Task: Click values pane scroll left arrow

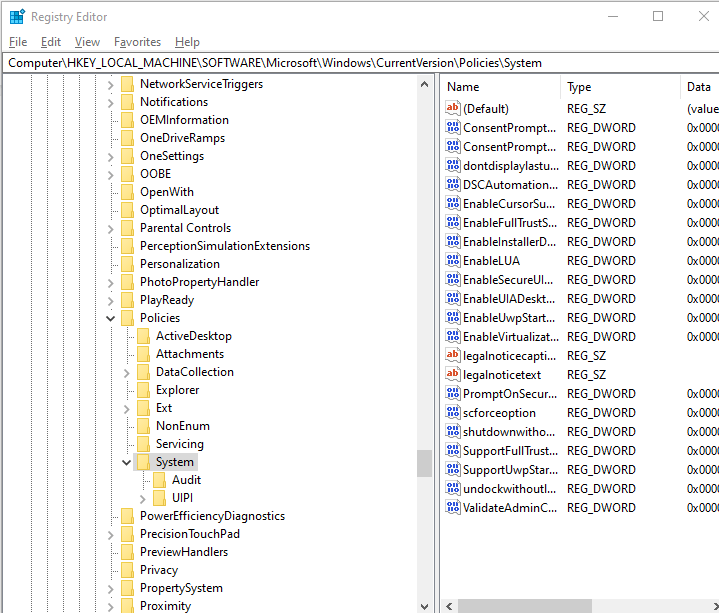Action: pos(449,606)
